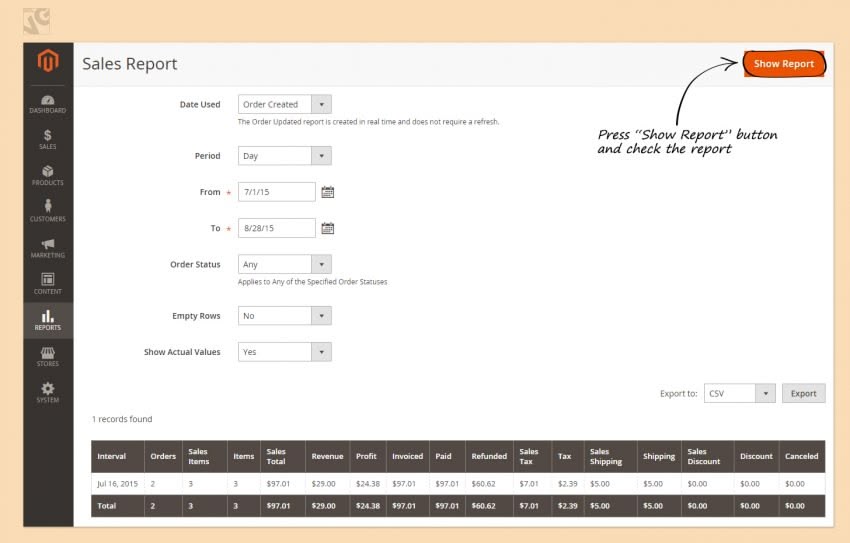The height and width of the screenshot is (543, 850).
Task: Focus the From date input field
Action: (276, 192)
